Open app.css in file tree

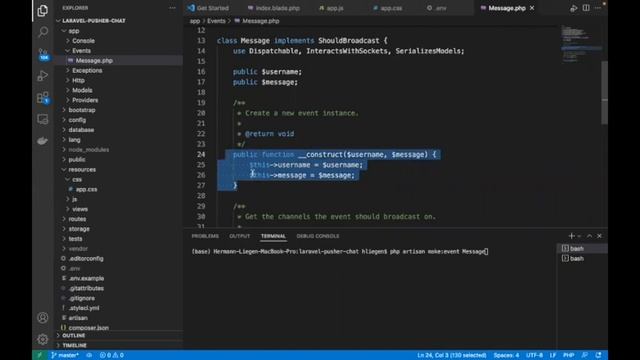click(86, 189)
